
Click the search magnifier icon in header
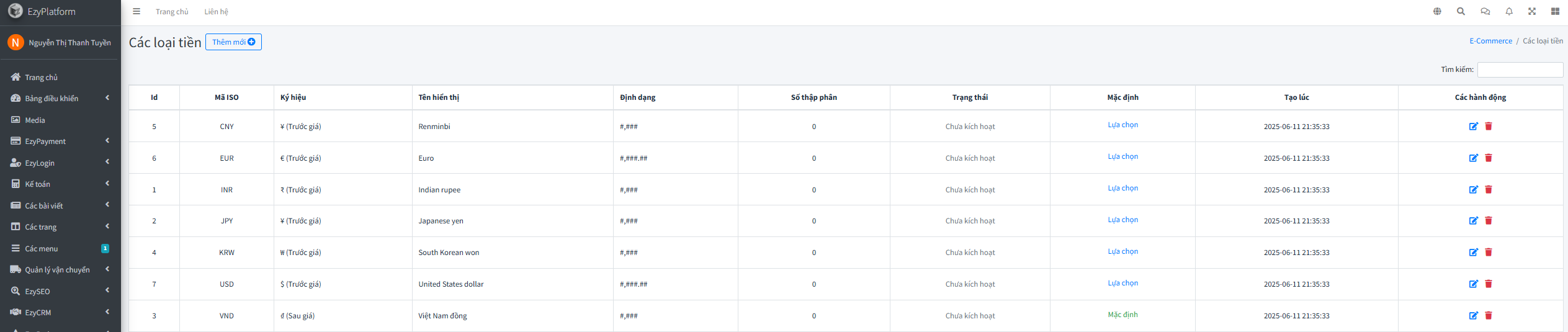tap(1461, 11)
